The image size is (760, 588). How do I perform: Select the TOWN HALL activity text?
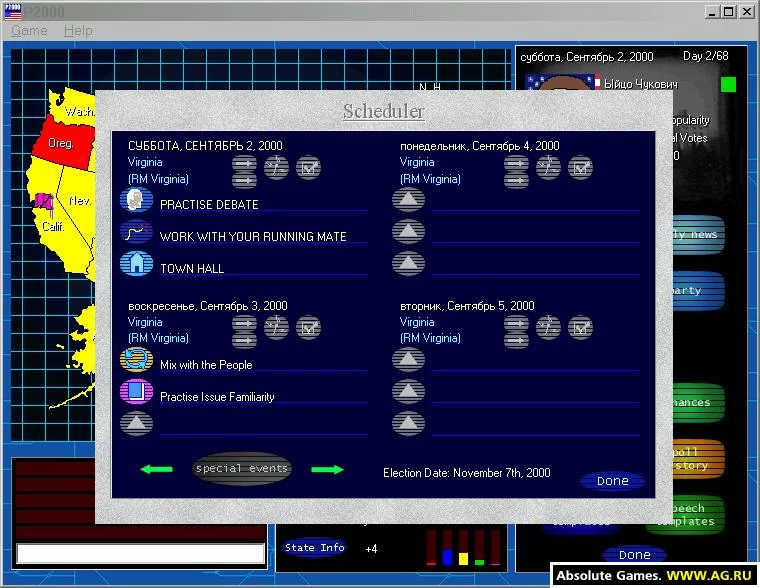click(x=192, y=269)
